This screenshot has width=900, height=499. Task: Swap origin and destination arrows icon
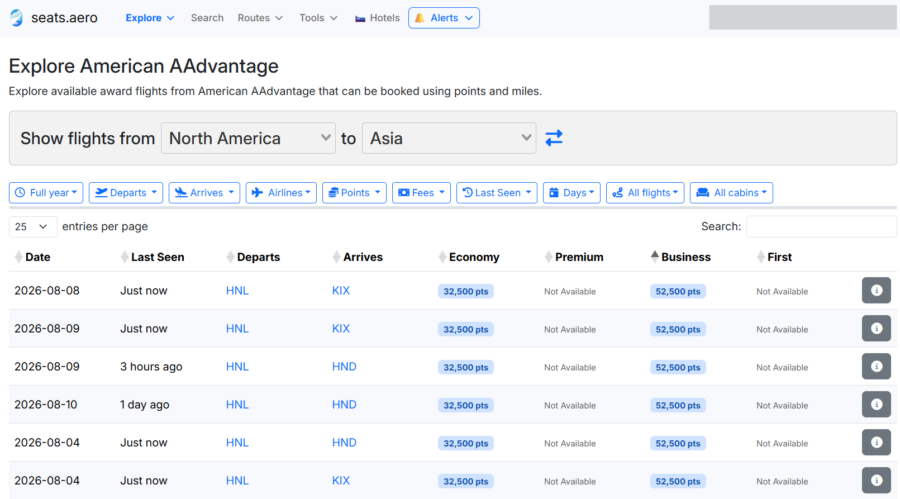click(554, 138)
